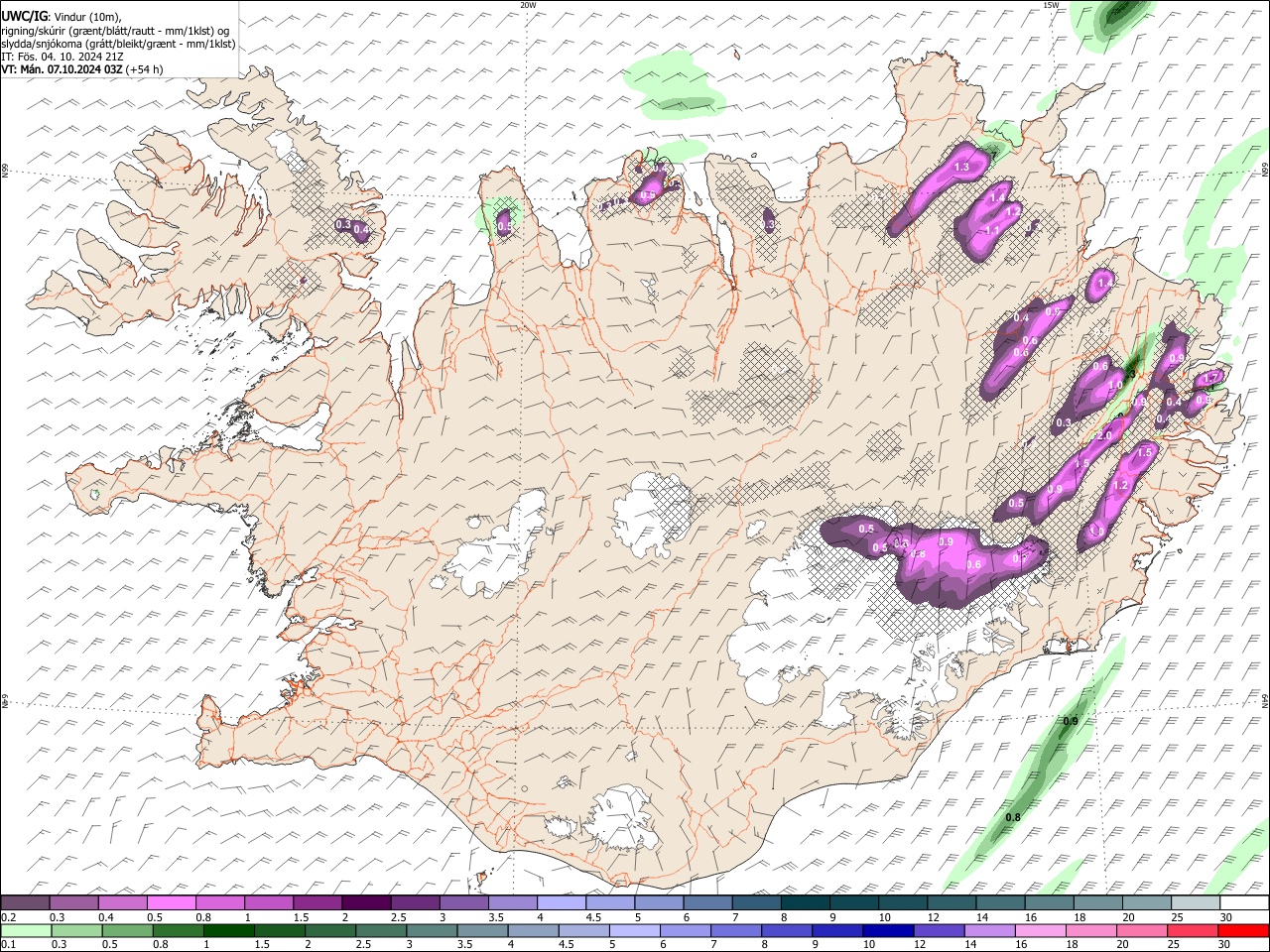This screenshot has height=952, width=1270.
Task: Pick the pink 0.5 swatch in upper legend row
Action: [x=172, y=902]
